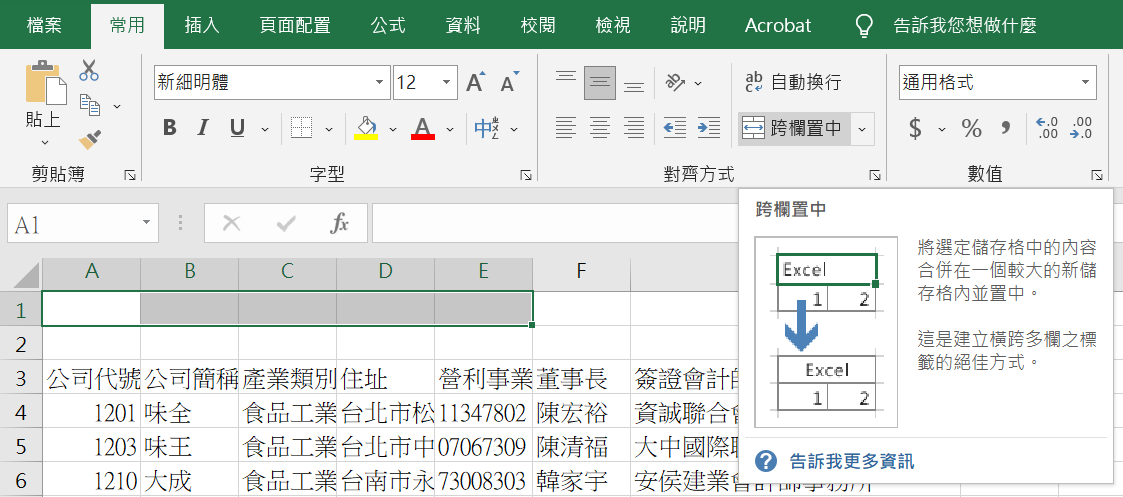Click the red font color A icon
Screen dimensions: 1123x497
(x=423, y=128)
